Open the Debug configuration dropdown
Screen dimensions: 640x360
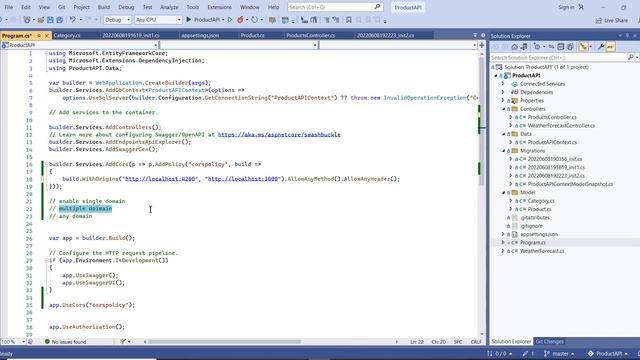[x=117, y=20]
